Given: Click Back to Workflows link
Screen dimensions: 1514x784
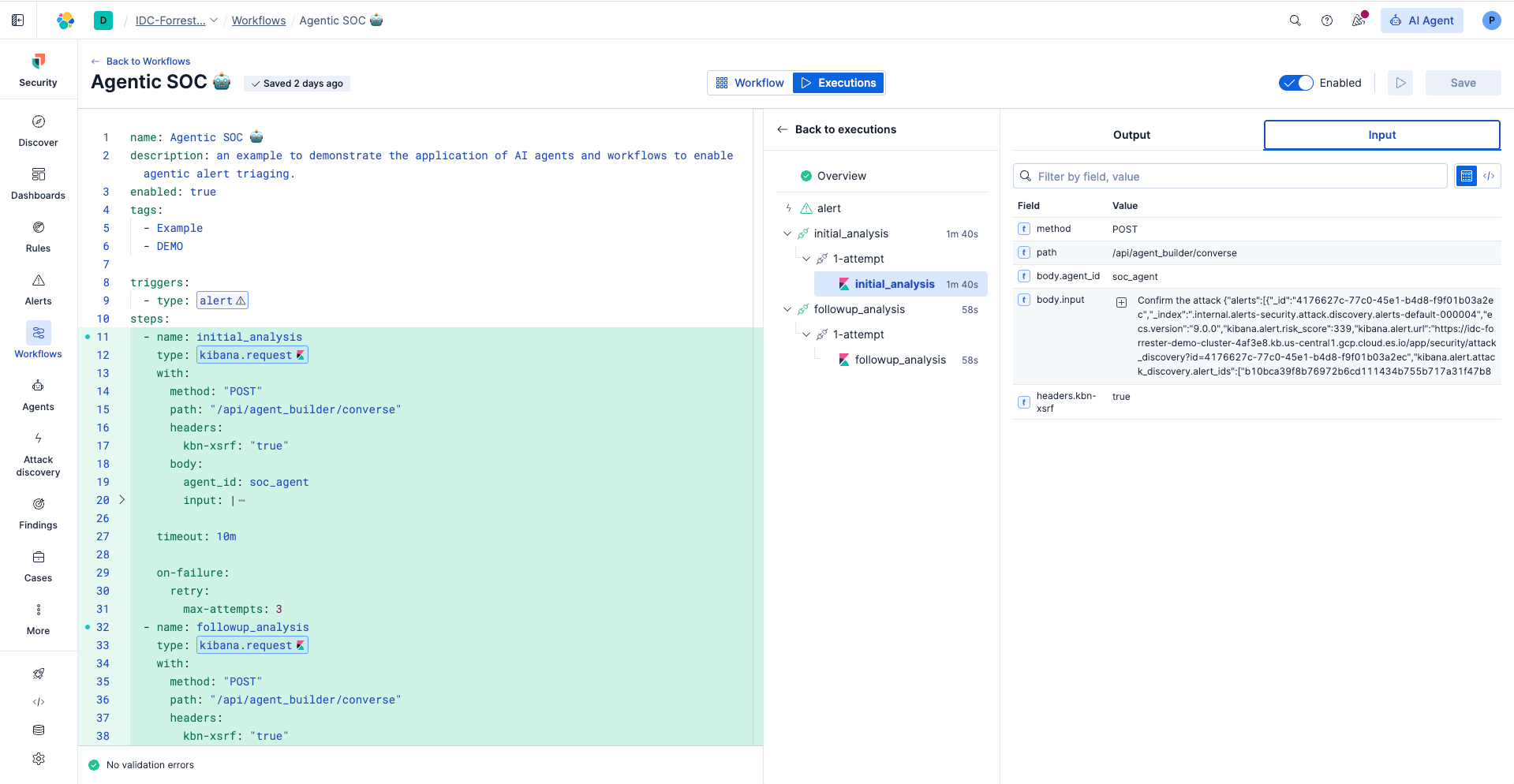Looking at the screenshot, I should (148, 62).
